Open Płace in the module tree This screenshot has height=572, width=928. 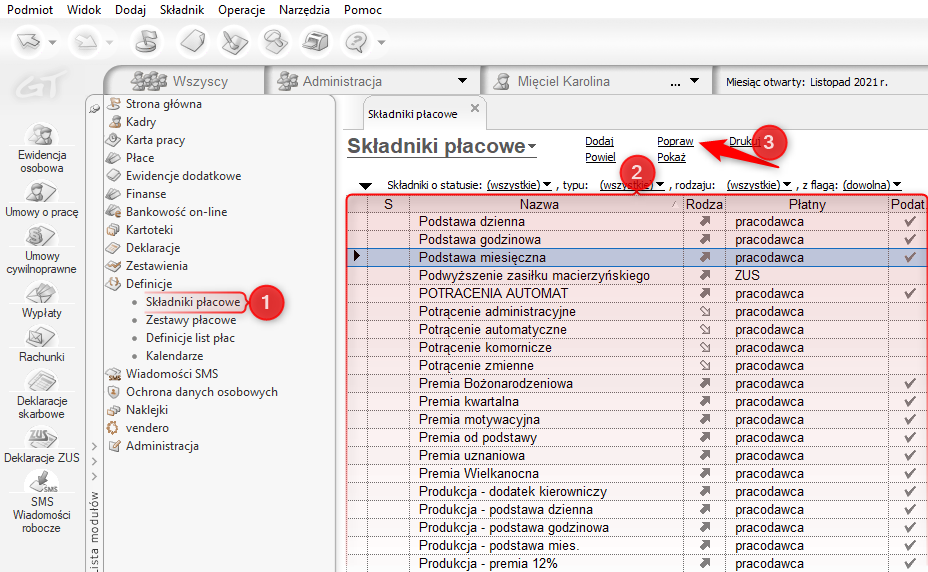[140, 158]
